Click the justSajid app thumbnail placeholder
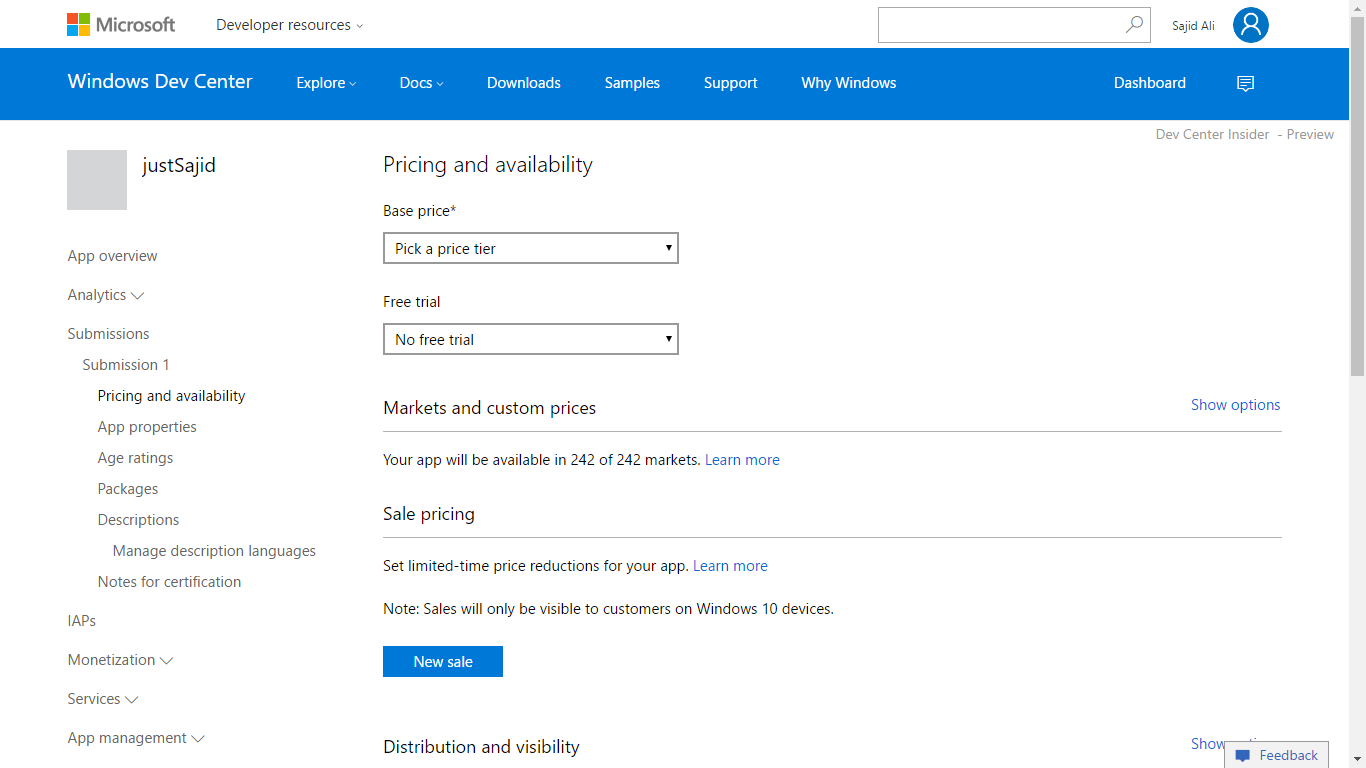 point(97,180)
